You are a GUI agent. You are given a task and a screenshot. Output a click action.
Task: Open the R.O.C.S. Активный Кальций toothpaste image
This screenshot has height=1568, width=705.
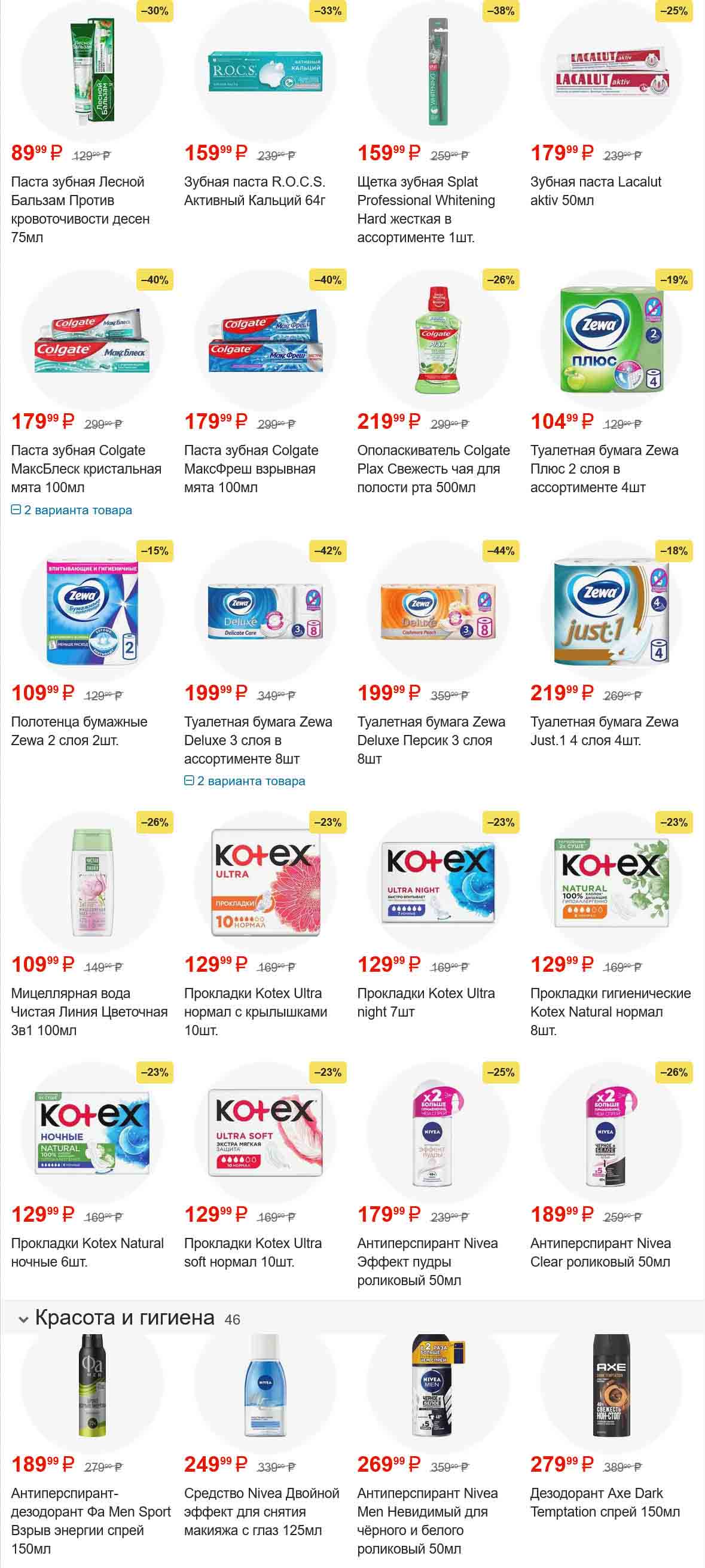(x=265, y=72)
